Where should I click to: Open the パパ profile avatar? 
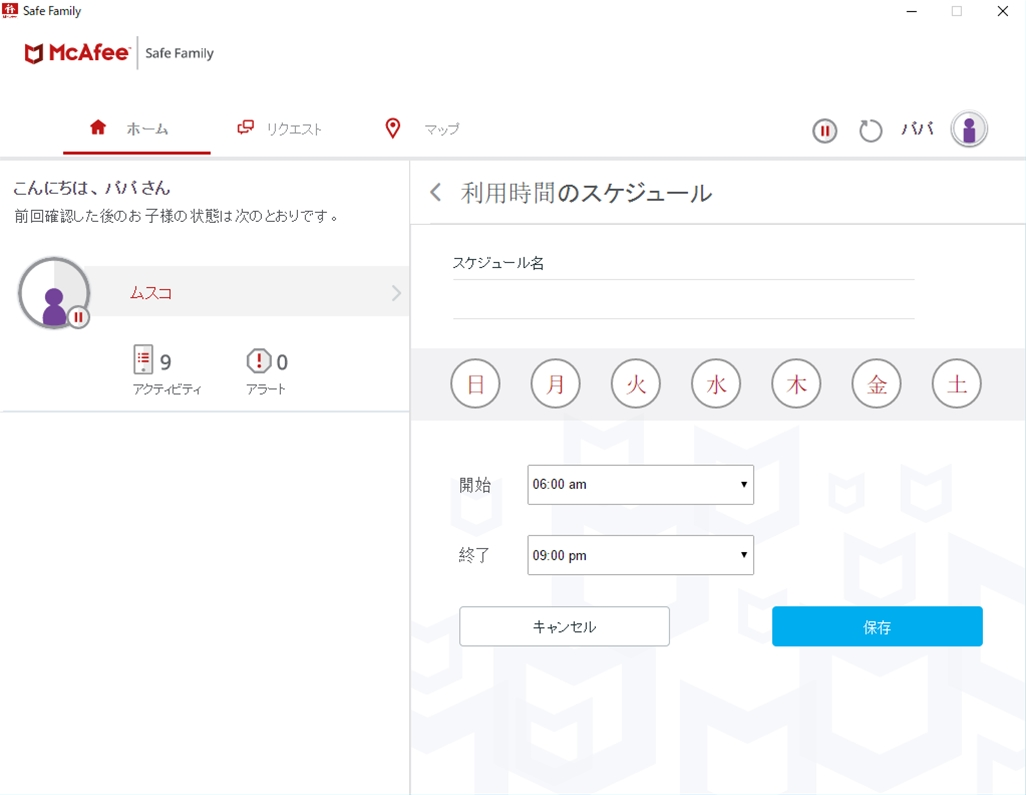(x=969, y=129)
